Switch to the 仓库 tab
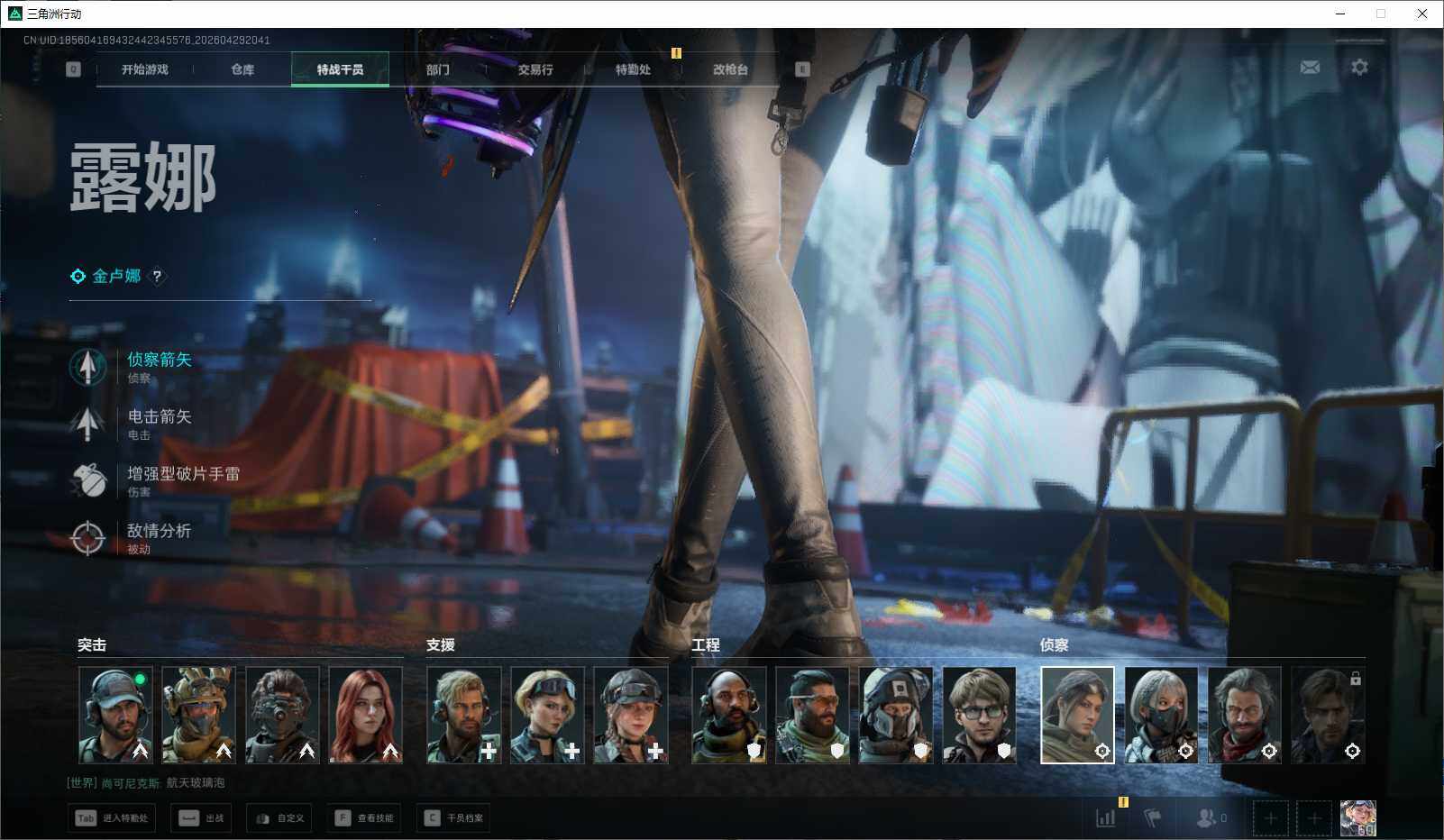This screenshot has width=1444, height=840. click(242, 69)
